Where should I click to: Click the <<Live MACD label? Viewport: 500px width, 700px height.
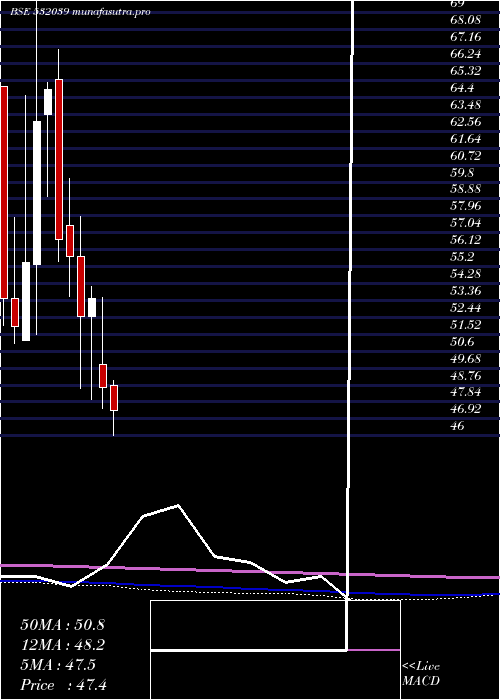(421, 674)
